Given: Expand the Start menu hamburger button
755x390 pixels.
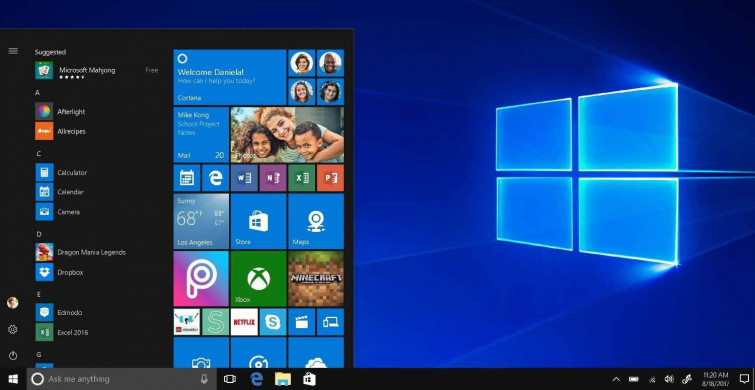Looking at the screenshot, I should click(x=13, y=51).
